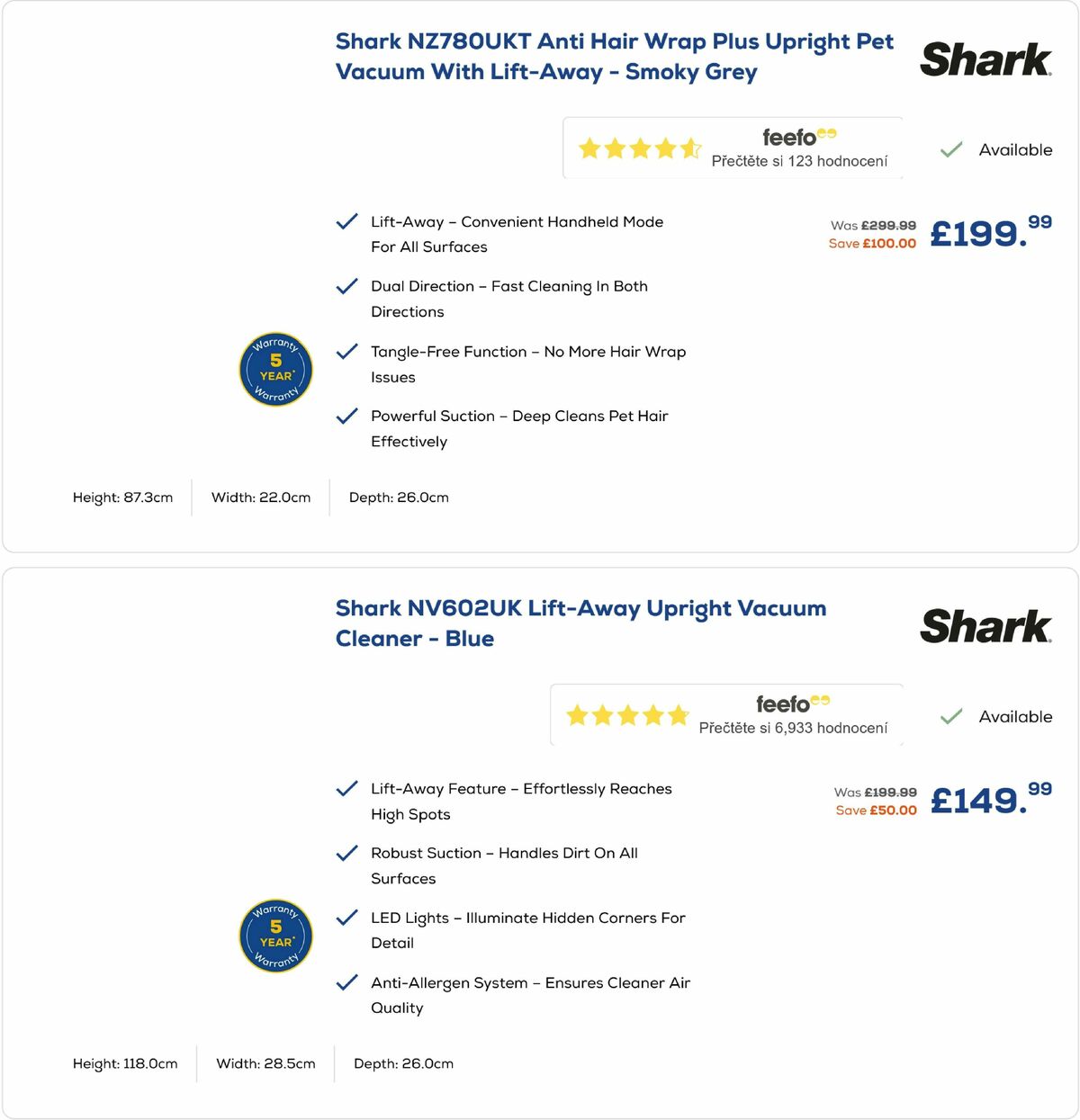Viewport: 1080px width, 1120px height.
Task: Click the Height: 118.0cm dimension field
Action: click(125, 1063)
